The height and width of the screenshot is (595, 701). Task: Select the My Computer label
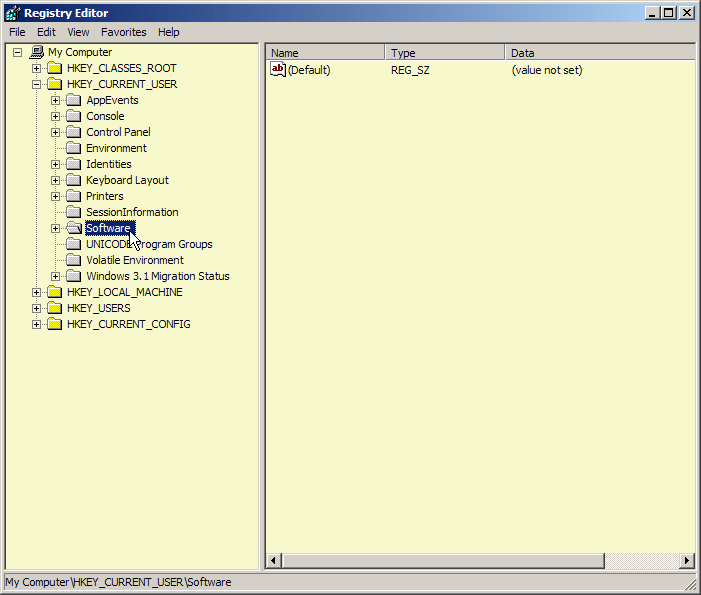coord(80,52)
